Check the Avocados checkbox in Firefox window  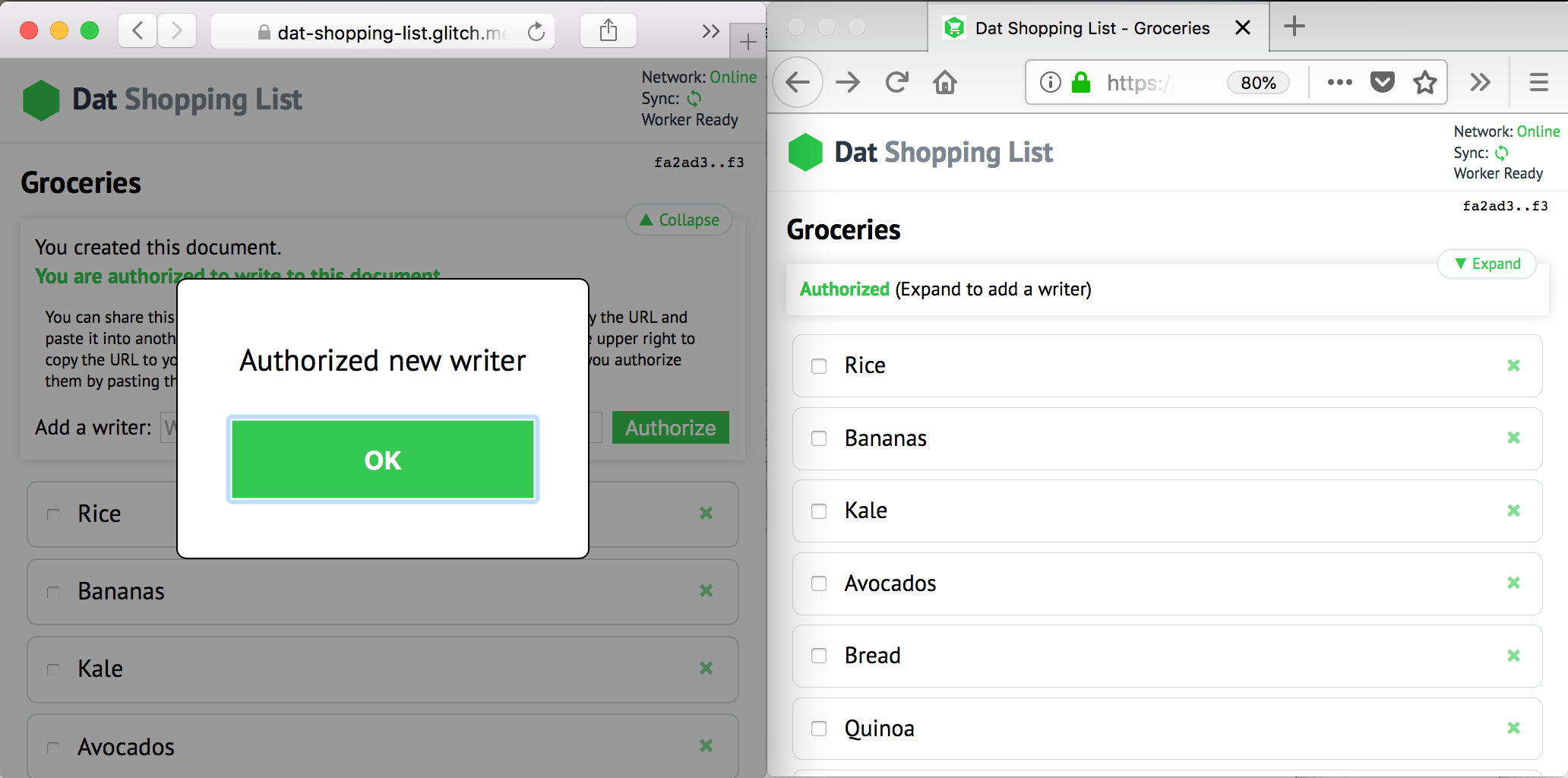[x=819, y=583]
